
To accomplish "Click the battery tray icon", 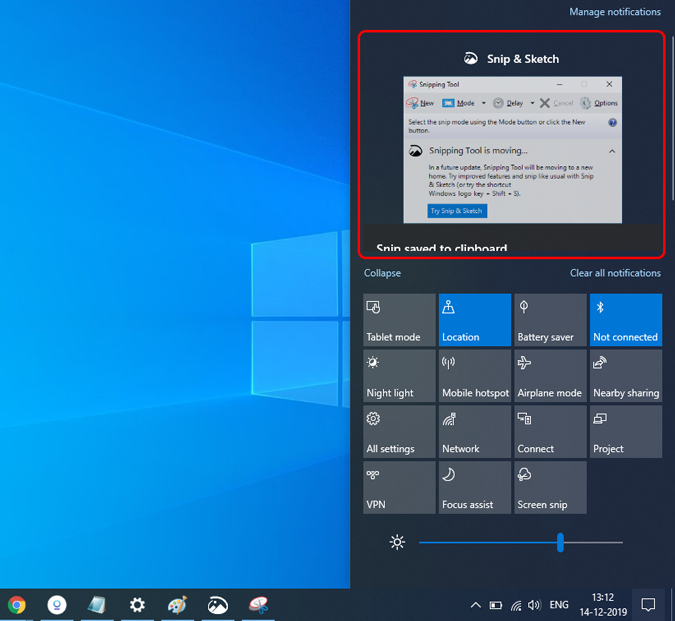I will 496,606.
